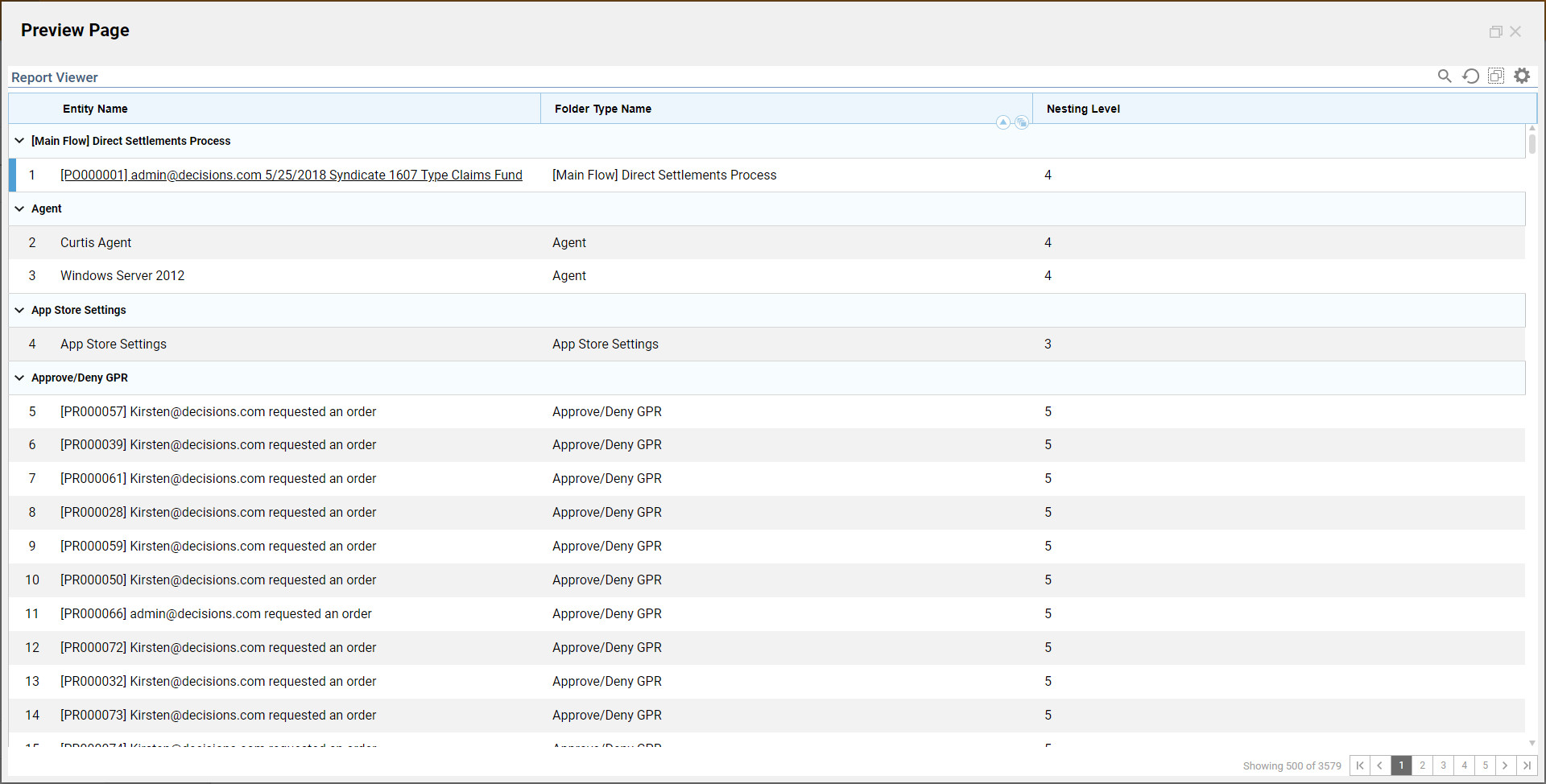Select page 4 in pagination

(x=1464, y=765)
